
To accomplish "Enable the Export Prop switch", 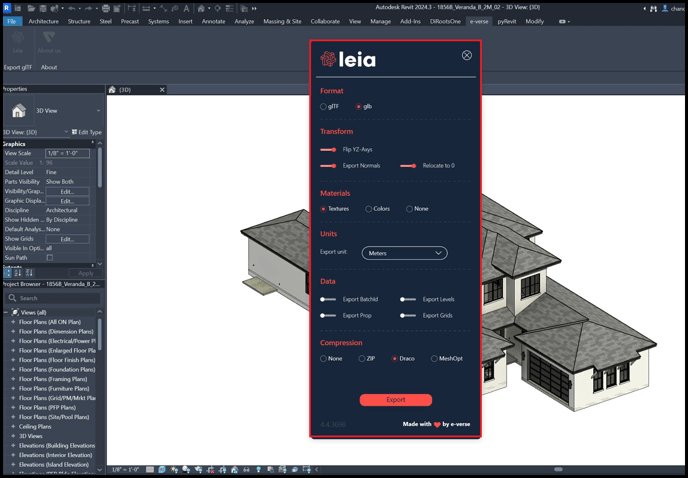I will pos(328,316).
